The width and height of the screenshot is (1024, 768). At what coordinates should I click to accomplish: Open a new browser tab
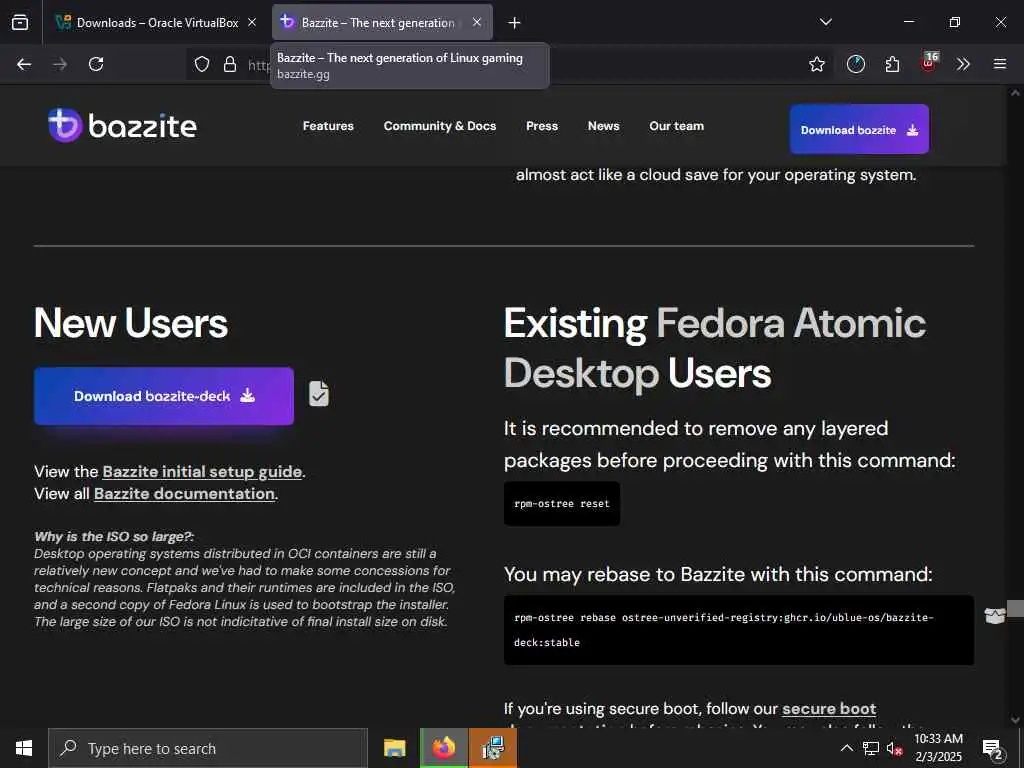click(x=515, y=23)
